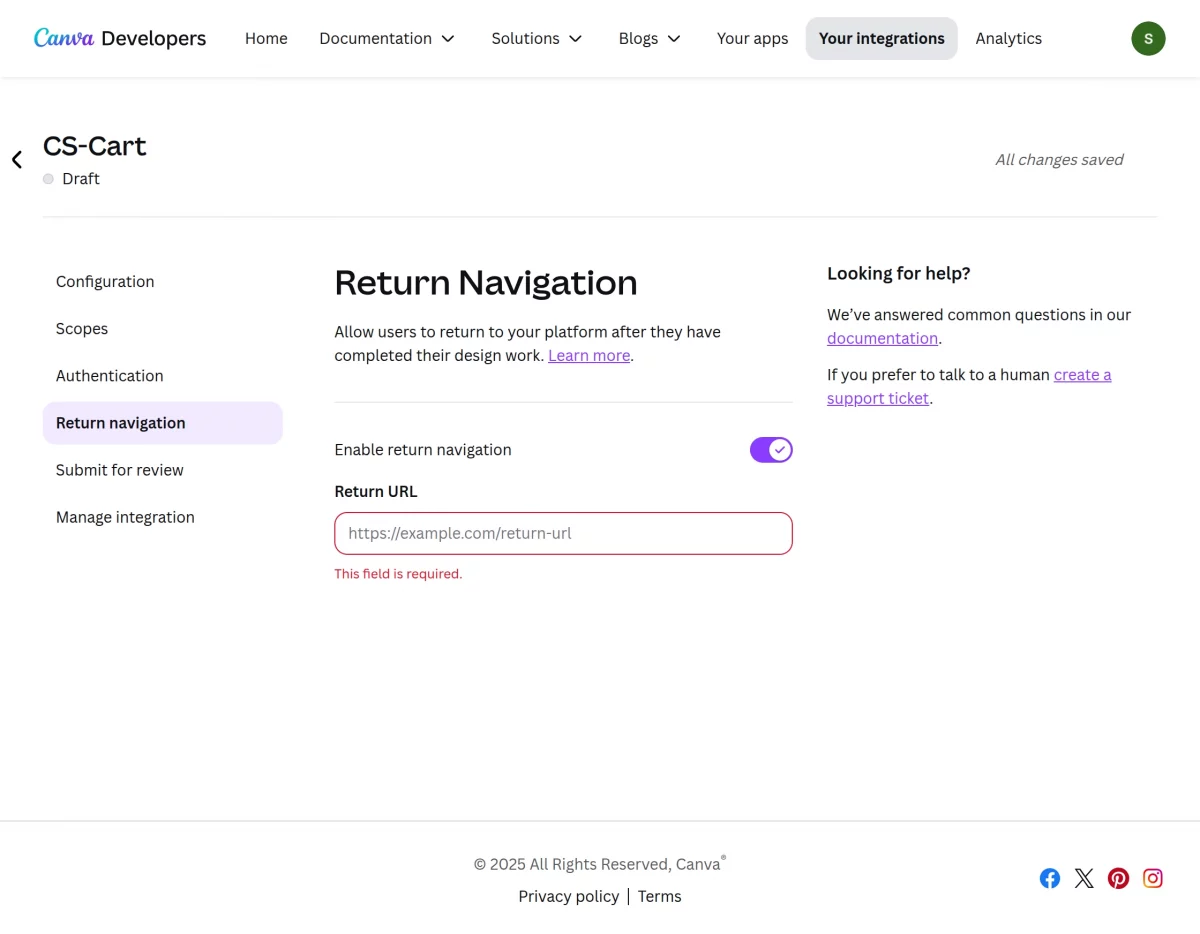Click the Canva Developers logo
The width and height of the screenshot is (1200, 934).
120,38
